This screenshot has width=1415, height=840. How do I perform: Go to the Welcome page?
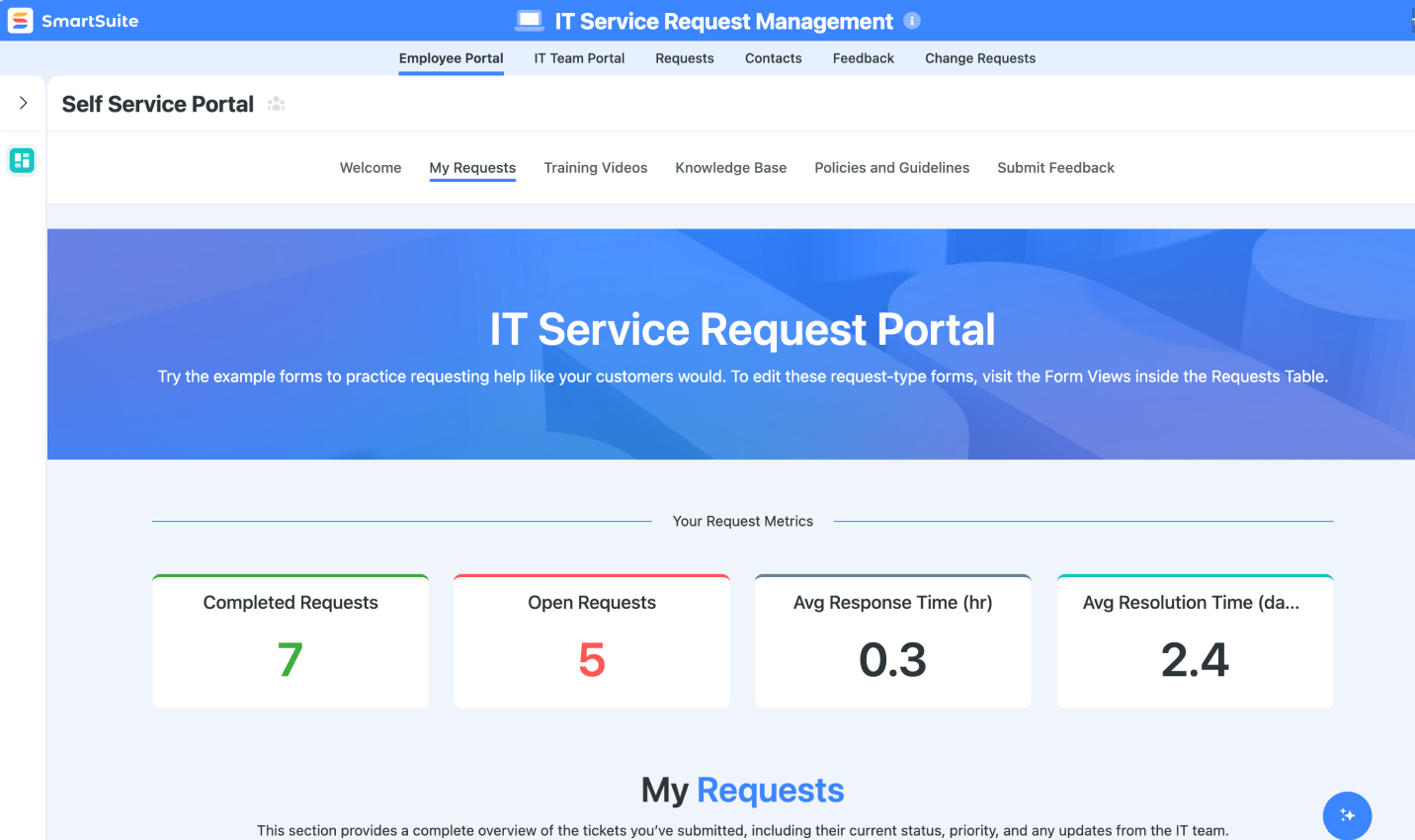(371, 168)
